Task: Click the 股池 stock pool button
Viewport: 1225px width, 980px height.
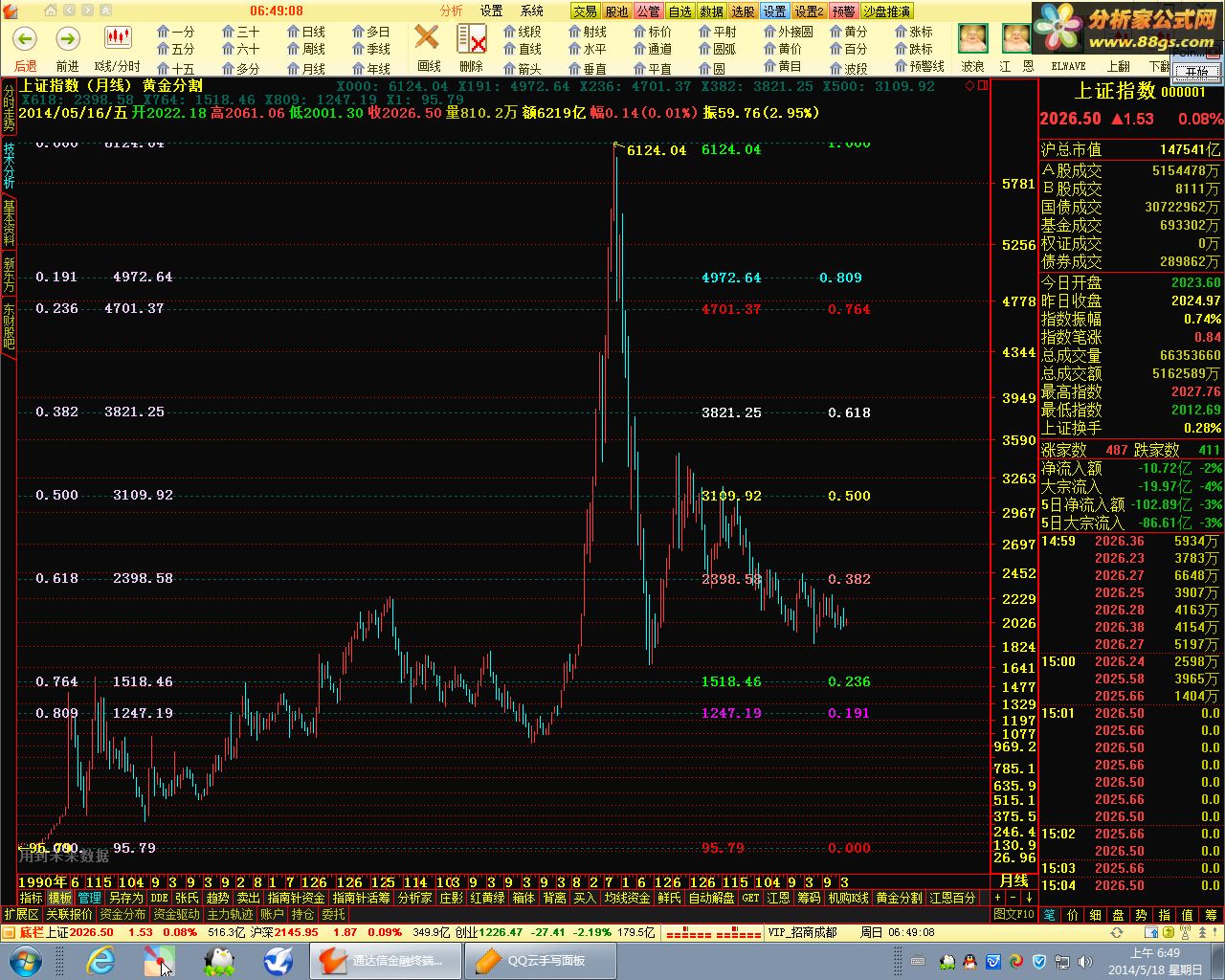Action: [617, 11]
